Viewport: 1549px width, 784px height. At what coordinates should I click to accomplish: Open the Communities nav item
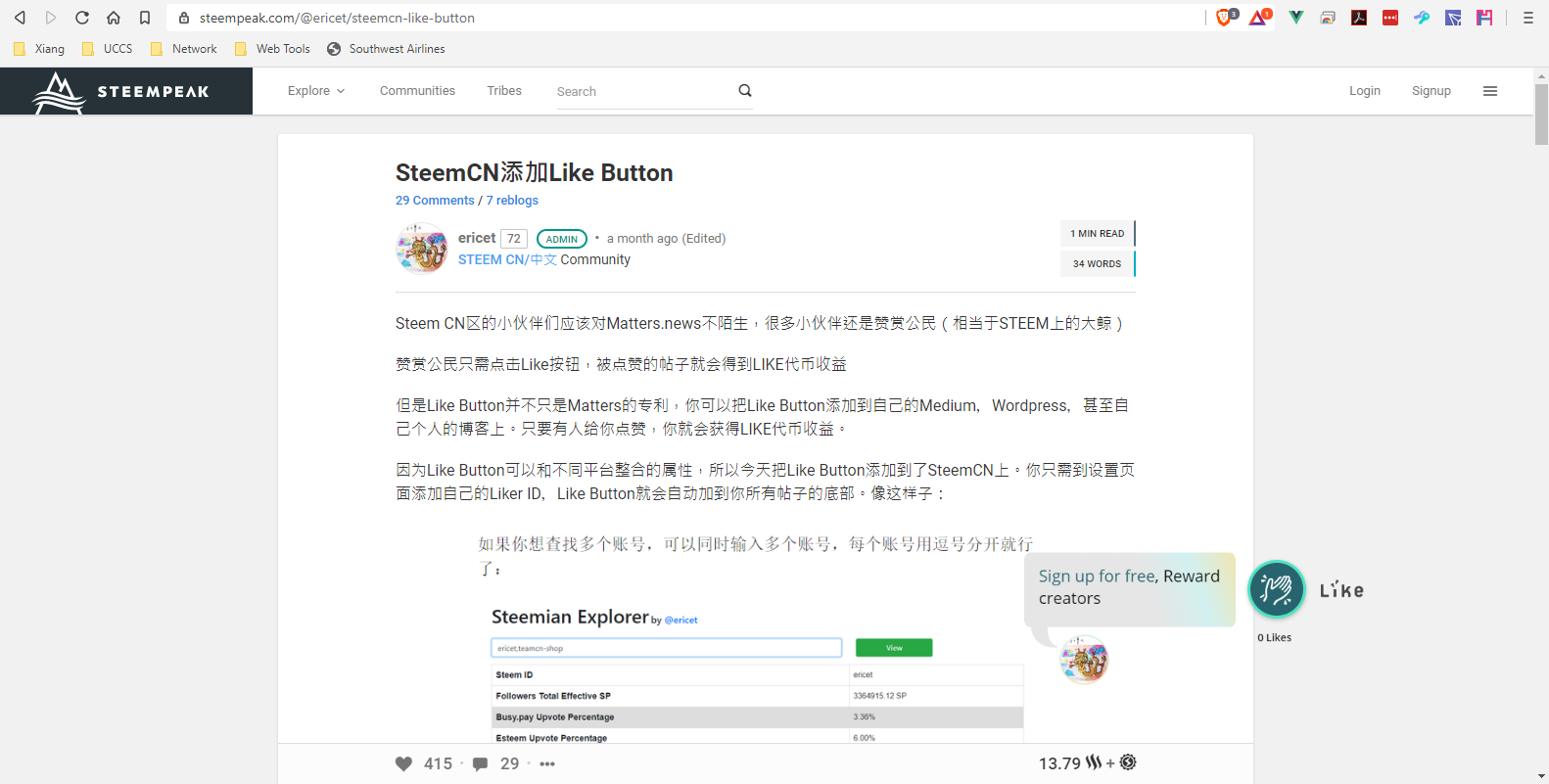coord(417,91)
